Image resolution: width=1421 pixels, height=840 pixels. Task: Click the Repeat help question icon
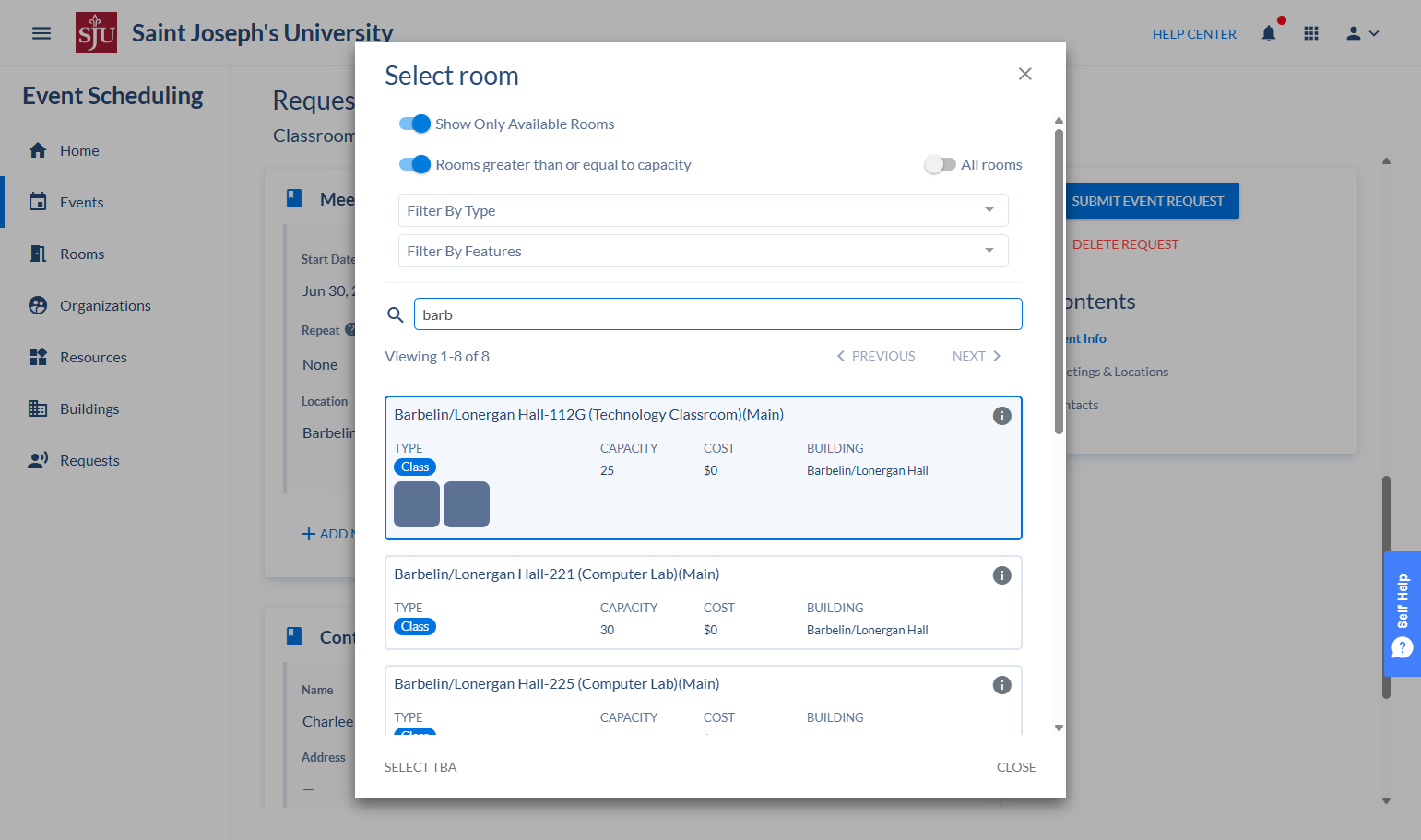coord(349,329)
